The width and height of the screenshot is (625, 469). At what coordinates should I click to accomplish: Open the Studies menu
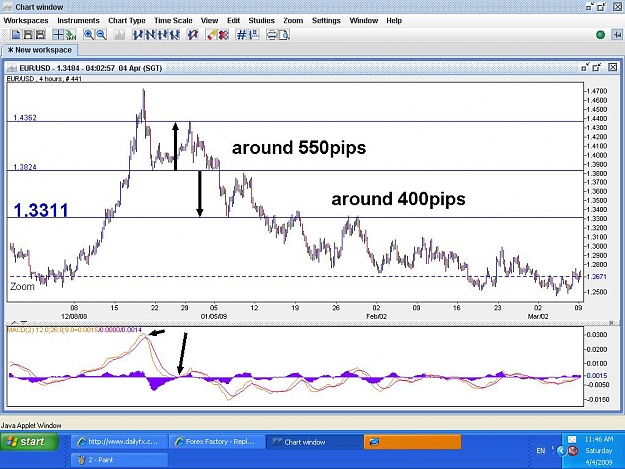[261, 21]
